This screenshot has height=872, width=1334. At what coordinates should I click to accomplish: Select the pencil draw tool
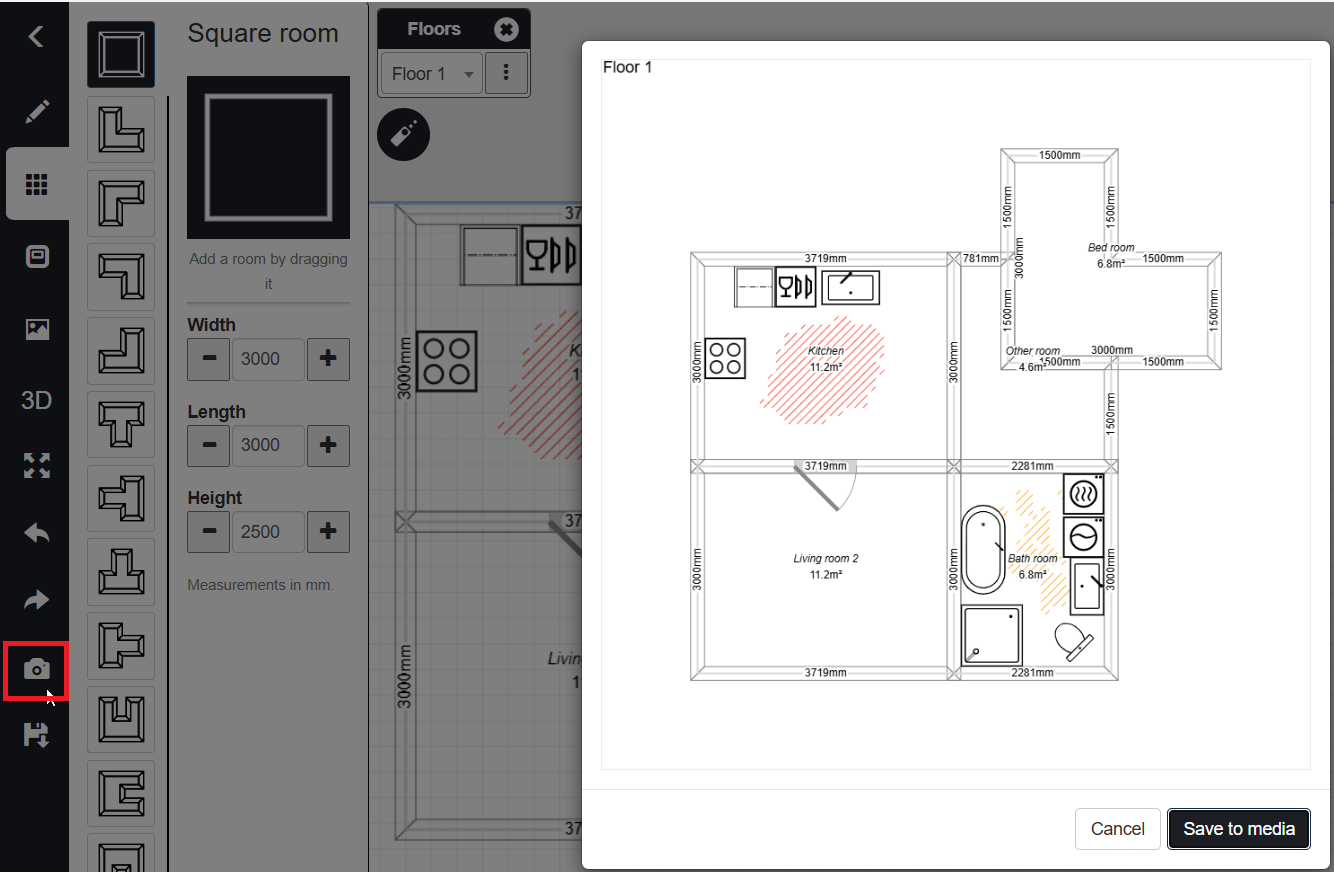coord(37,111)
